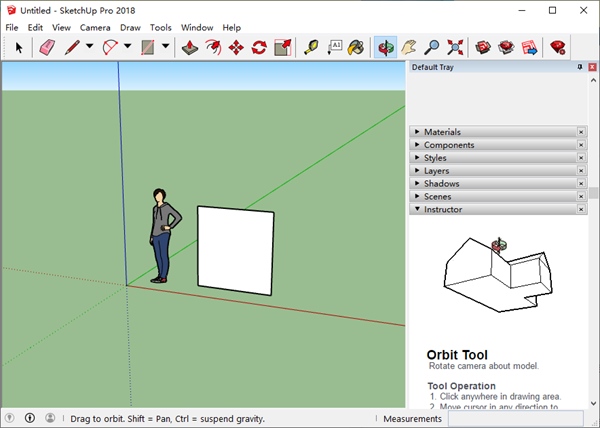Select the Zoom Extents tool

(455, 48)
